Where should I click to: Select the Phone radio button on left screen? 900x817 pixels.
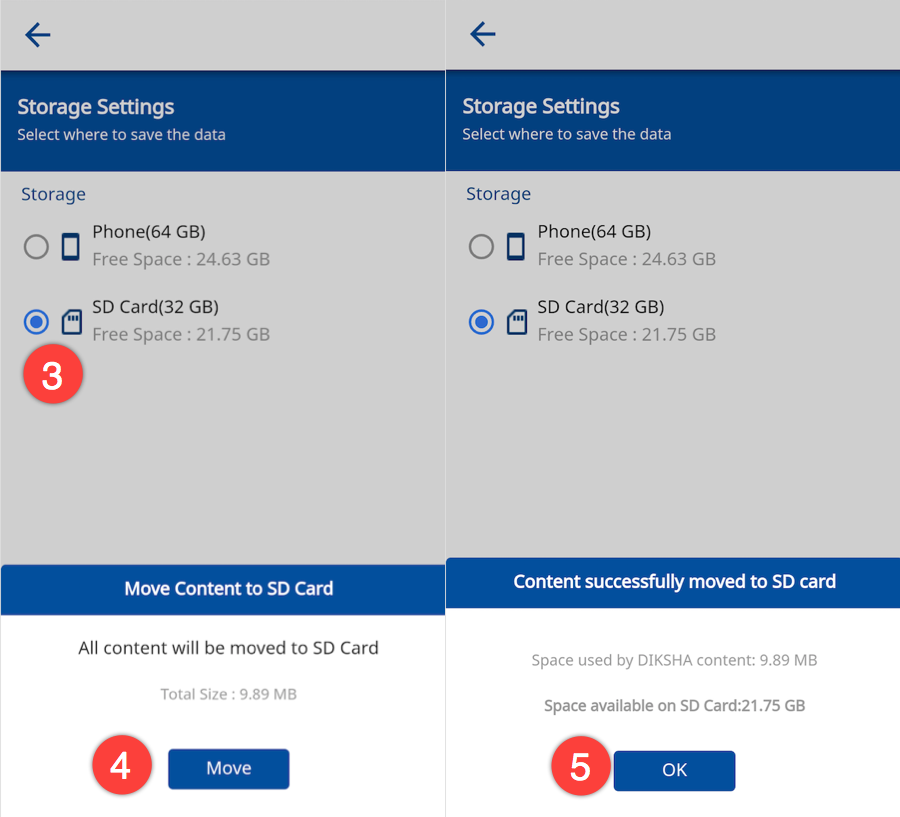36,247
